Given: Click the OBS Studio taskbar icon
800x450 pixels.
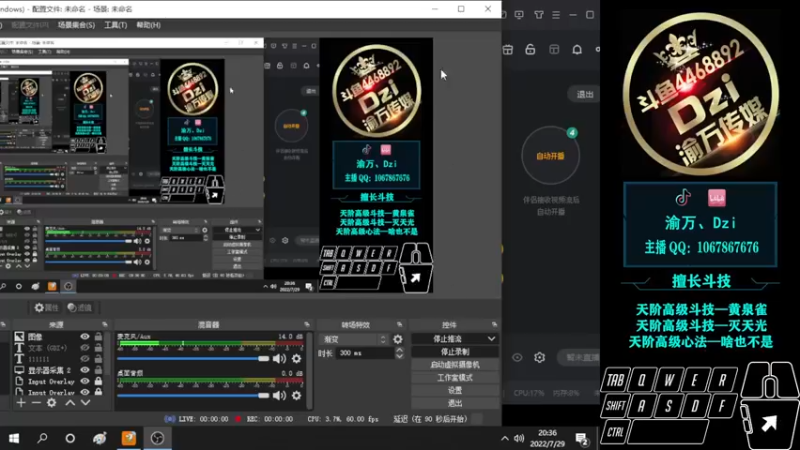Looking at the screenshot, I should pyautogui.click(x=157, y=438).
